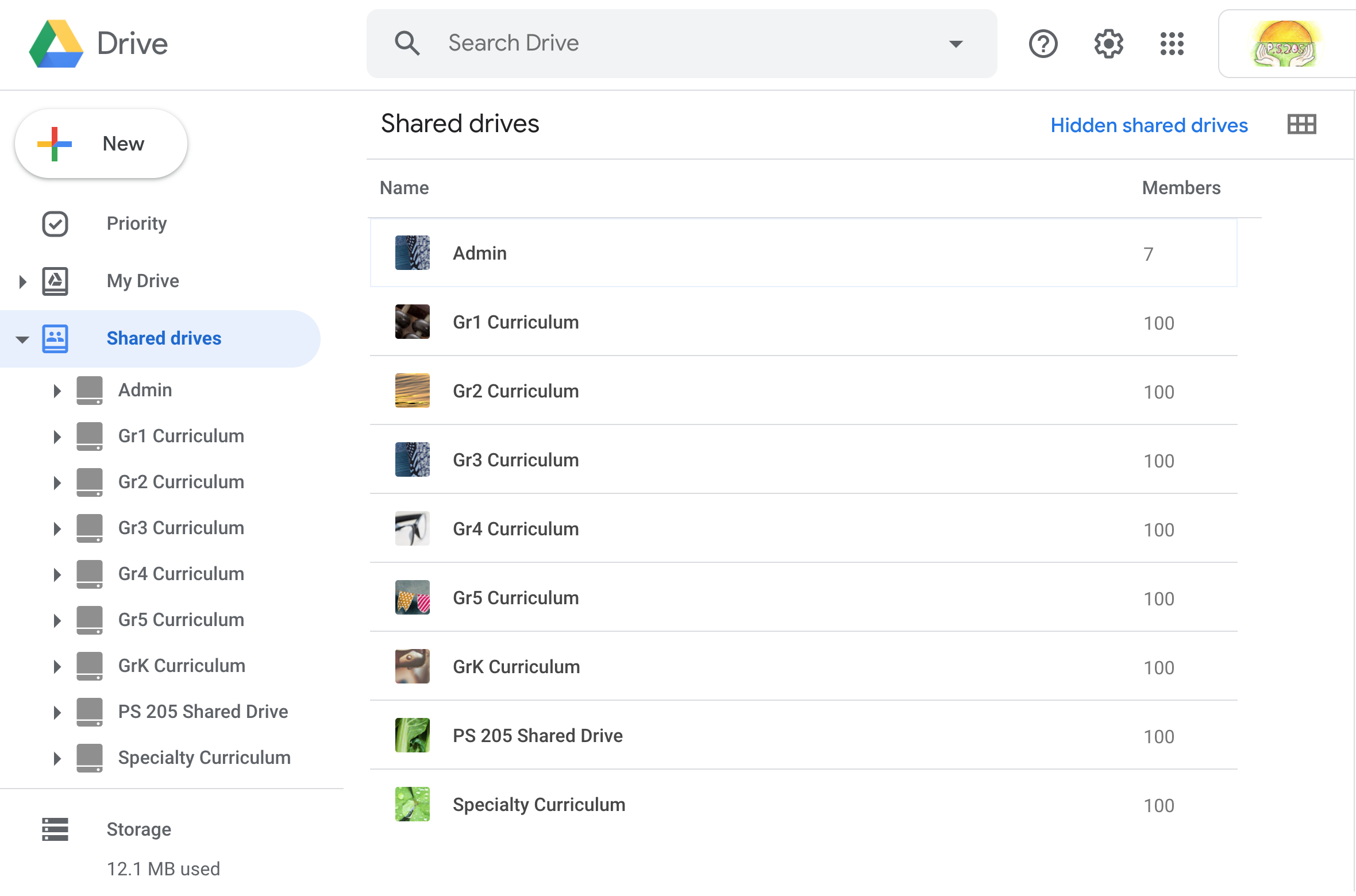The height and width of the screenshot is (896, 1356).
Task: Open the Google apps launcher
Action: coord(1172,43)
